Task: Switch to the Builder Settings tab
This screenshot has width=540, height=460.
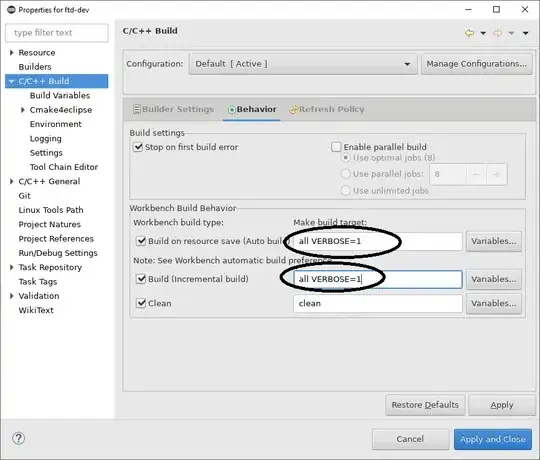Action: tap(174, 109)
